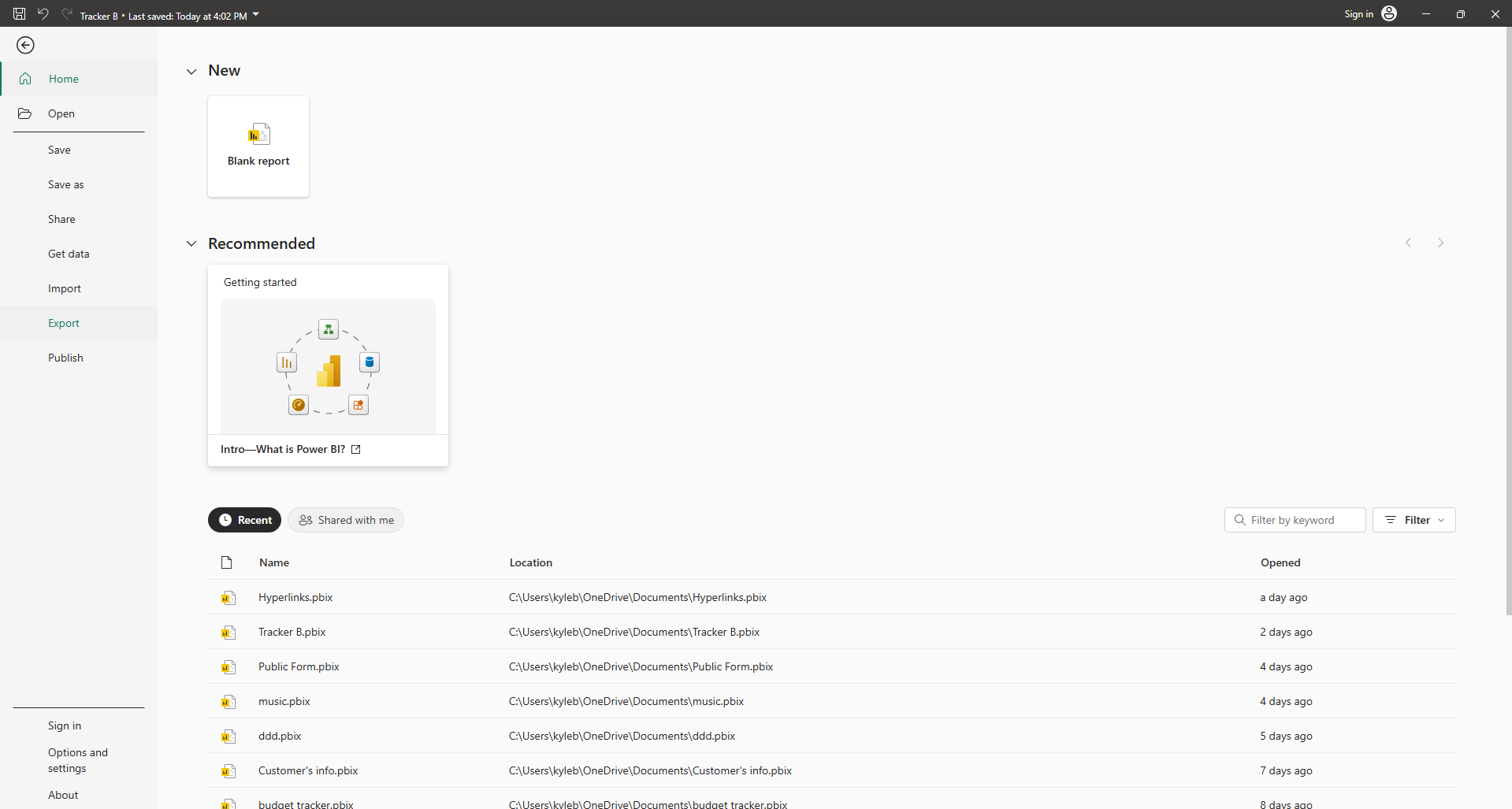
Task: Open ddd.pbix from recent list
Action: (280, 736)
